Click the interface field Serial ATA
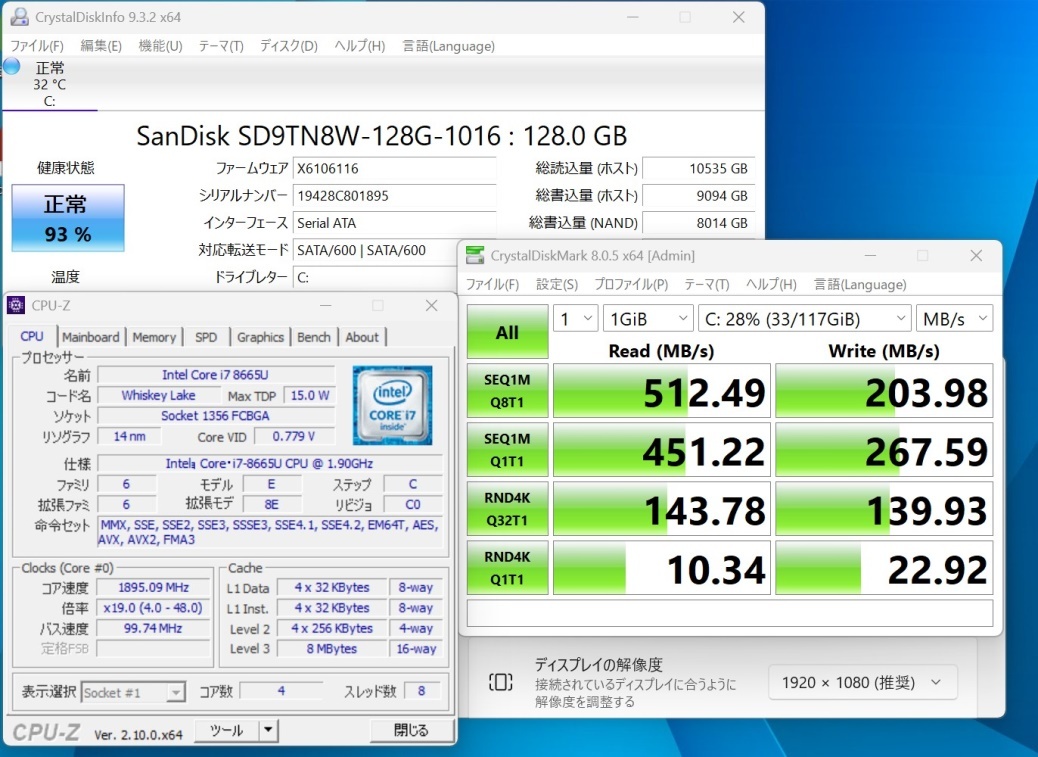 point(395,223)
